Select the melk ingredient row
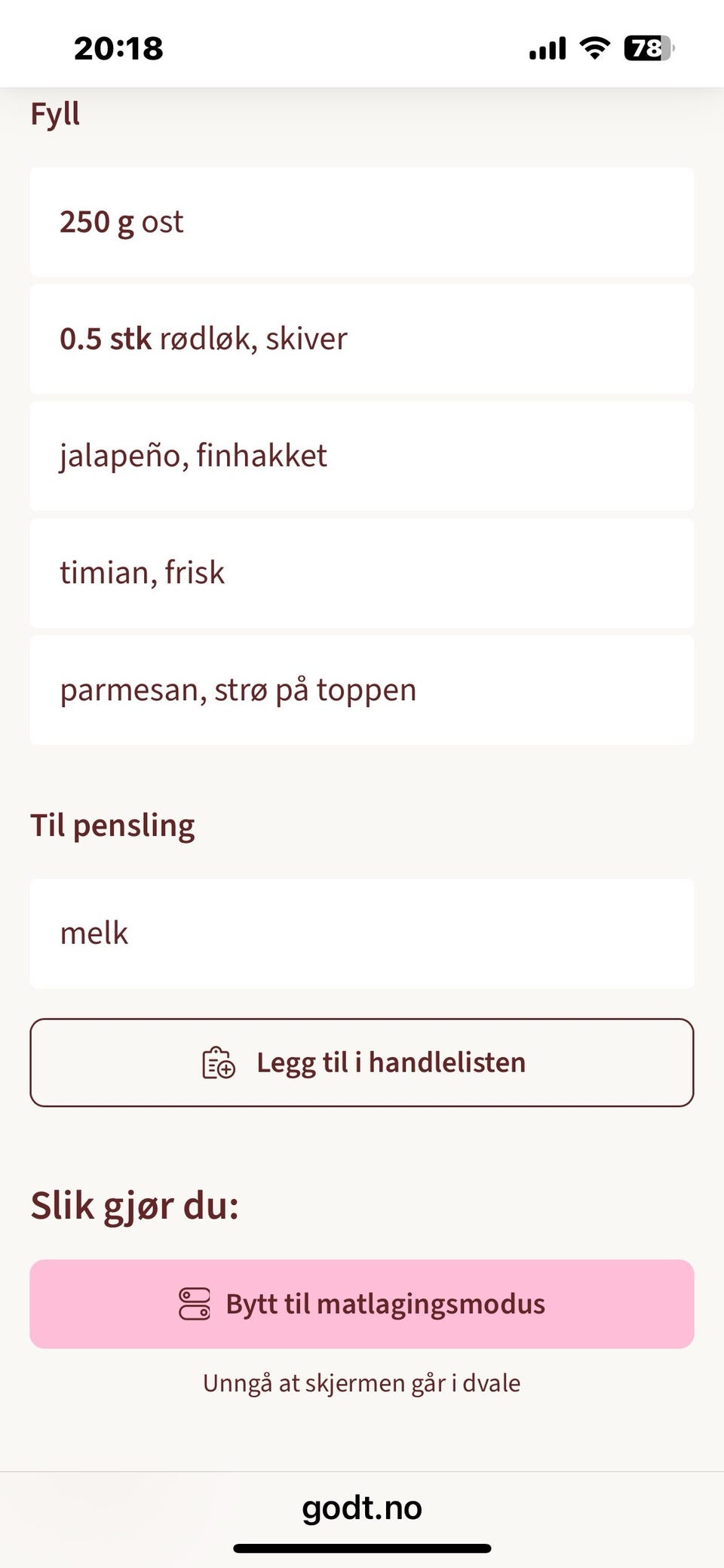The height and width of the screenshot is (1568, 724). click(362, 933)
